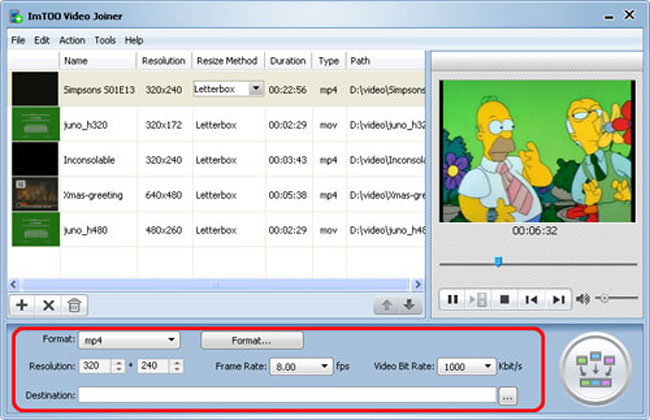Select juno_h320 thumbnail
Viewport: 650px width, 420px height.
tap(35, 124)
